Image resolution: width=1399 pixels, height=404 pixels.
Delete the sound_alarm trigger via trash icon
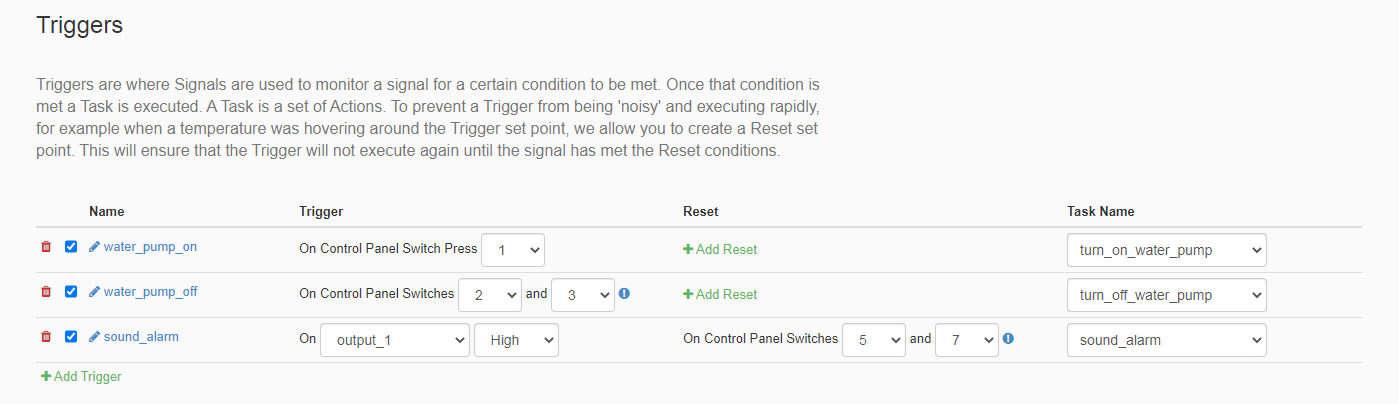[x=46, y=337]
